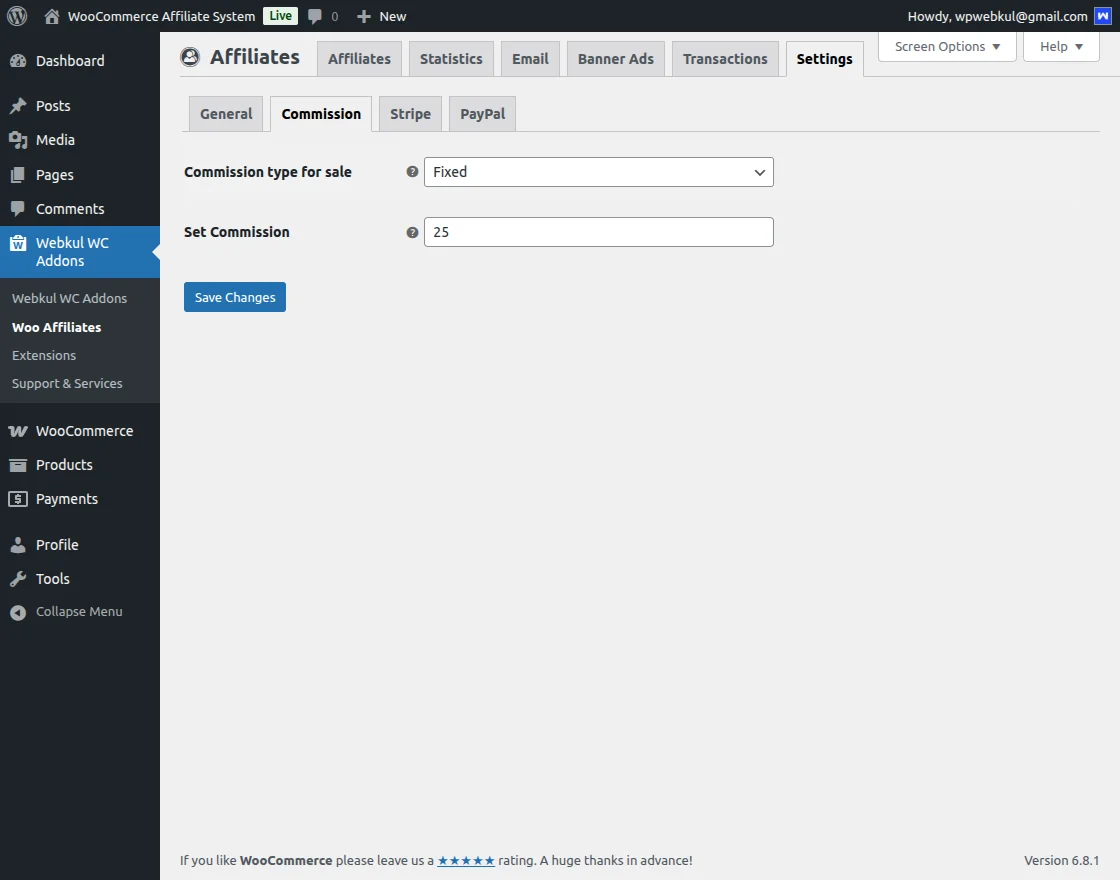Click the Dashboard gauge icon
Viewport: 1120px width, 880px height.
tap(18, 61)
